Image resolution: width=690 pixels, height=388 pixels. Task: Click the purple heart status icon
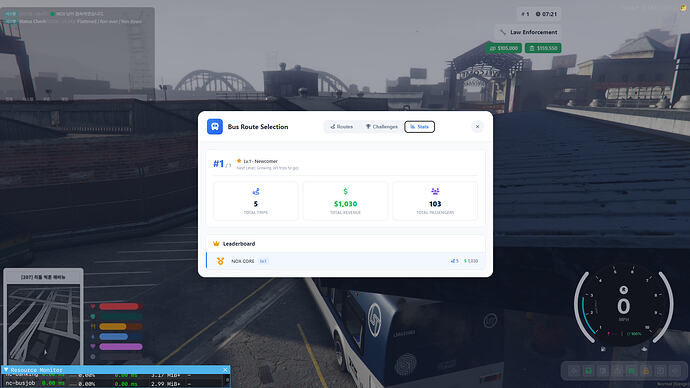pos(93,347)
